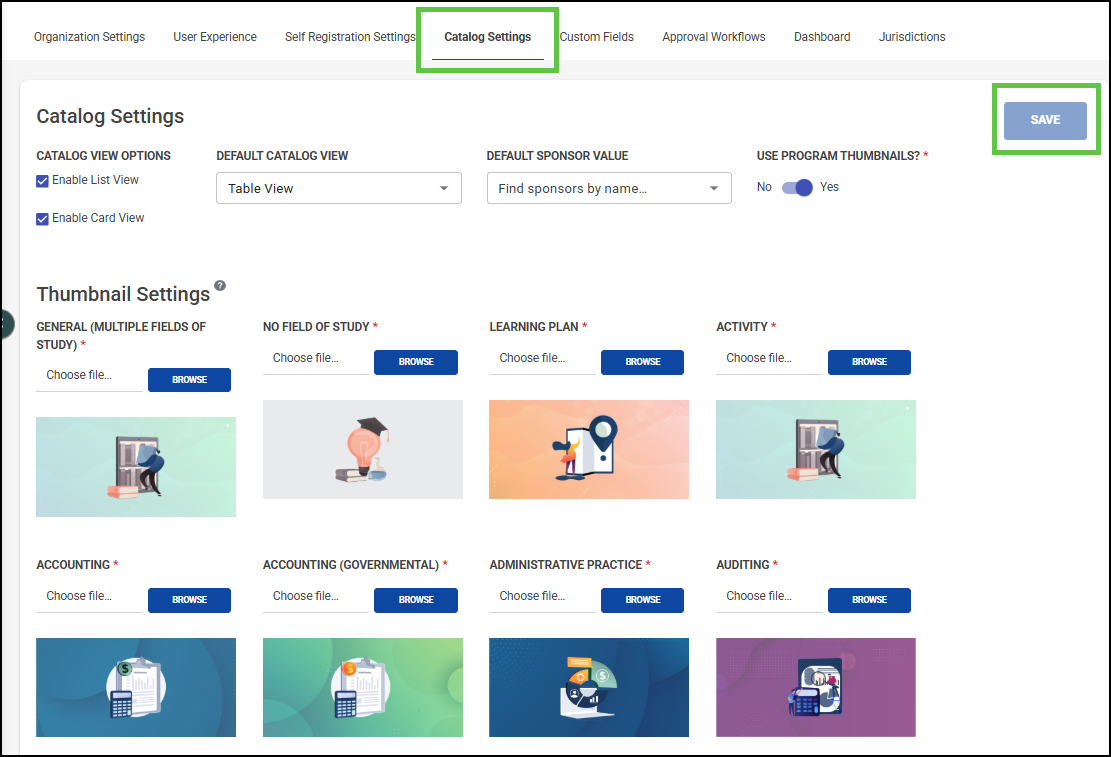Go to the Jurisdictions tab
1111x757 pixels.
point(912,37)
